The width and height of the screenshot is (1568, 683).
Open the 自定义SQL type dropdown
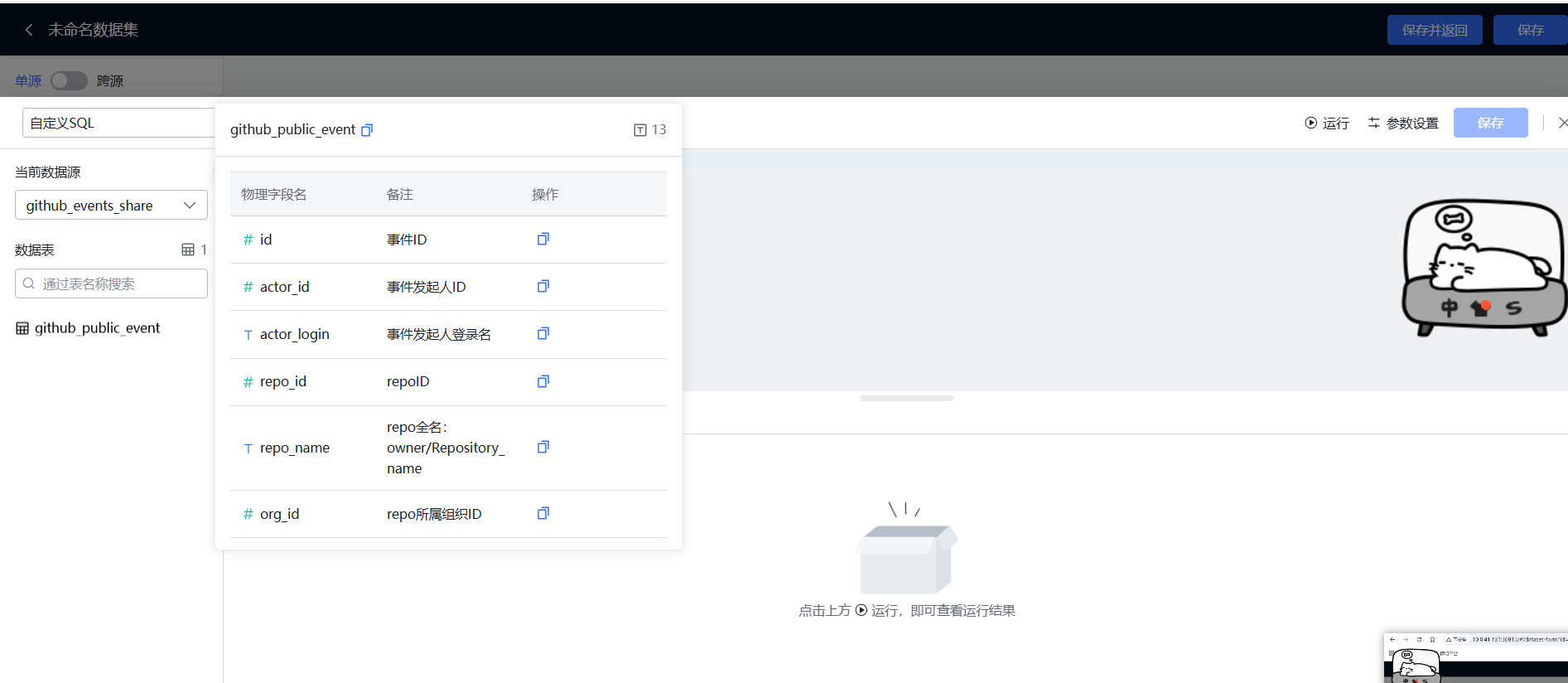[118, 123]
